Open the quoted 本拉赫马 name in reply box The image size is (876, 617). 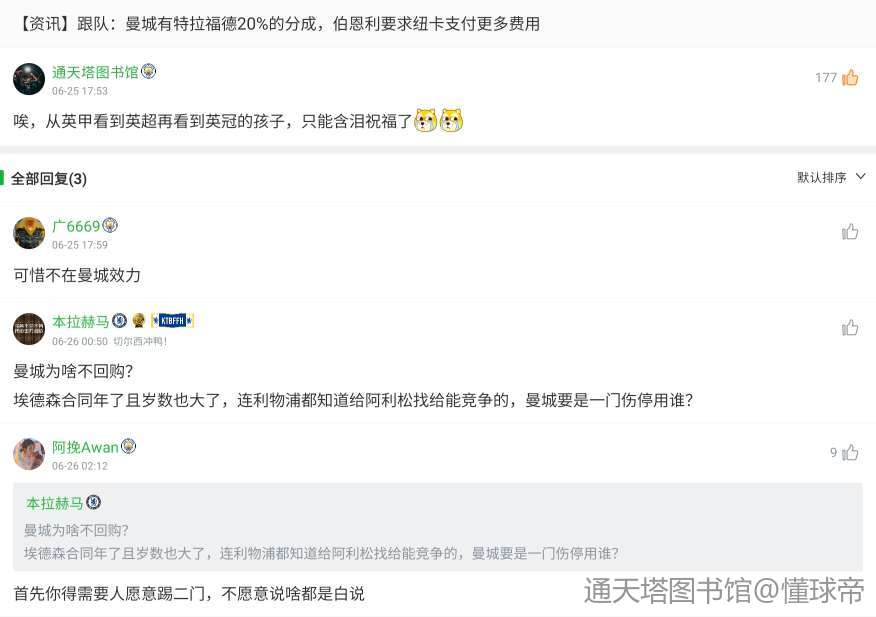[54, 503]
